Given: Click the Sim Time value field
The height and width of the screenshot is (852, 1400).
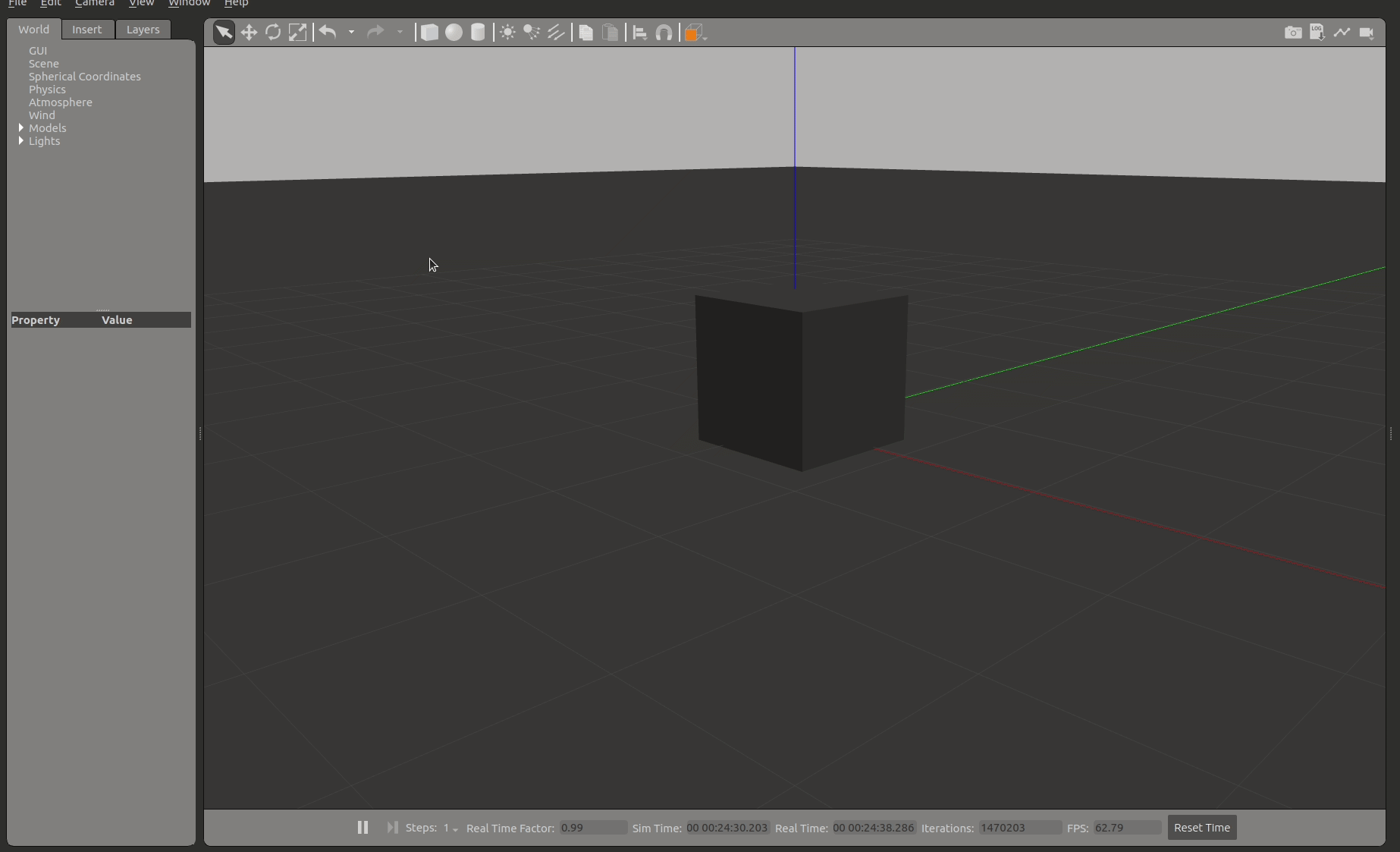Looking at the screenshot, I should coord(727,828).
